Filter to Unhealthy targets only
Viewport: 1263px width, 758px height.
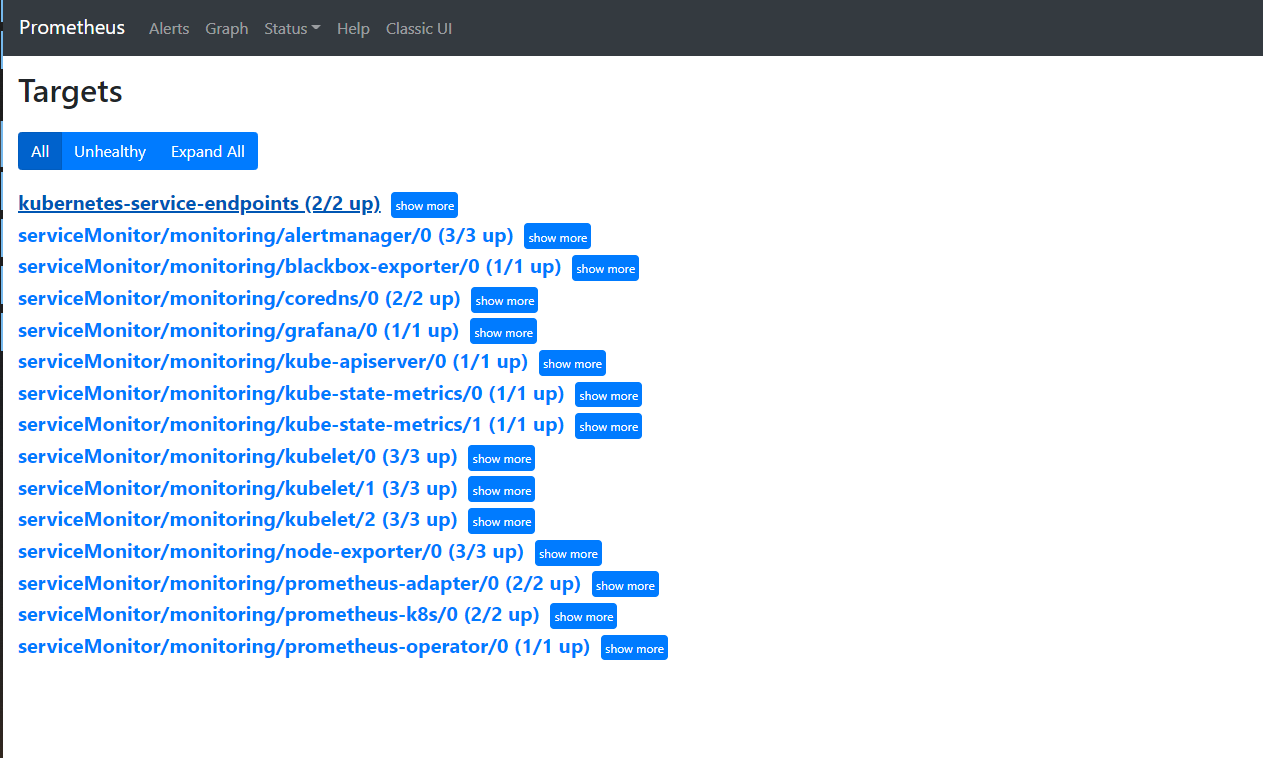coord(110,151)
